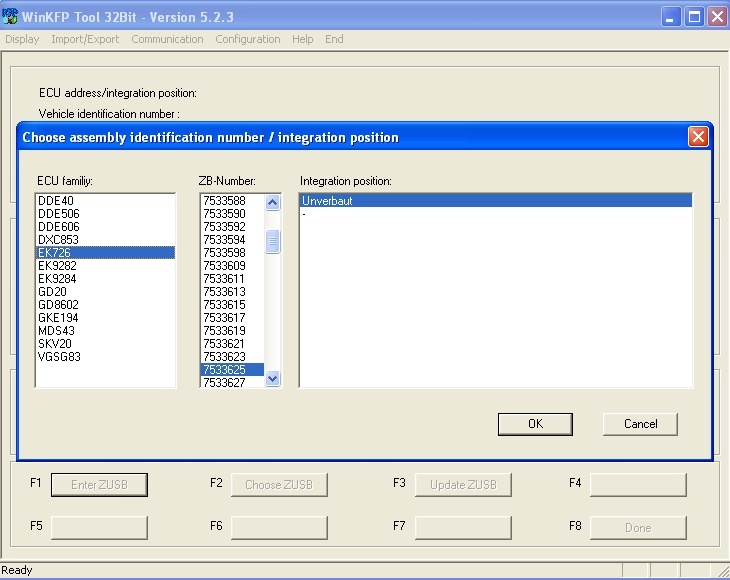Click the empty F5 button
The height and width of the screenshot is (580, 730).
coord(99,527)
